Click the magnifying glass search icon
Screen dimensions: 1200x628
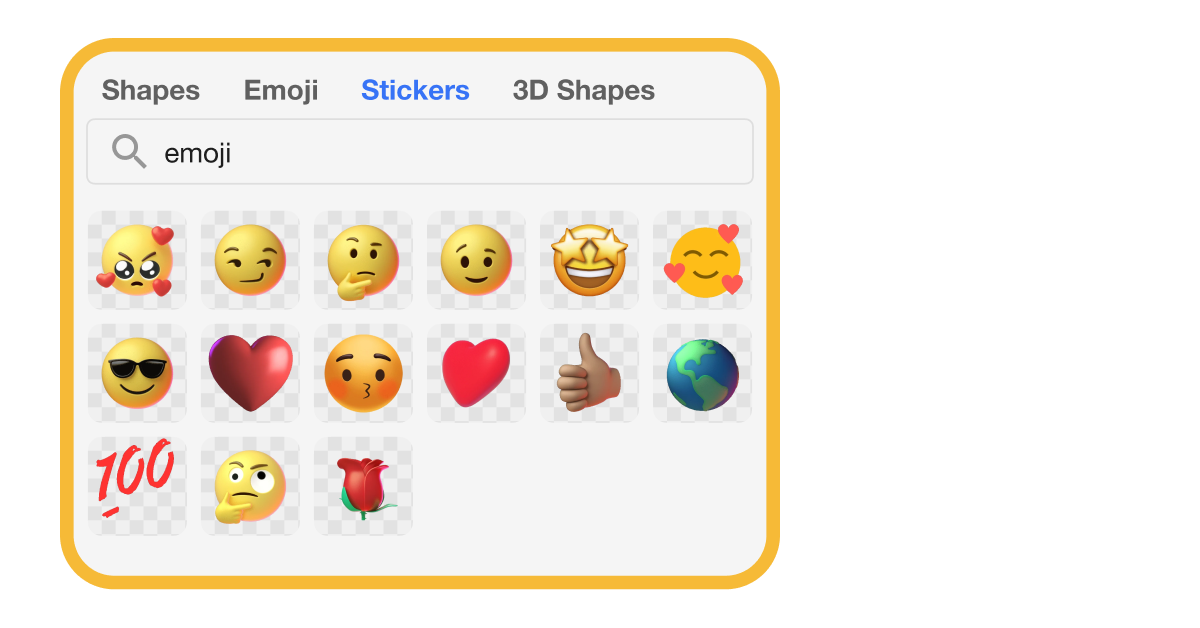(129, 152)
